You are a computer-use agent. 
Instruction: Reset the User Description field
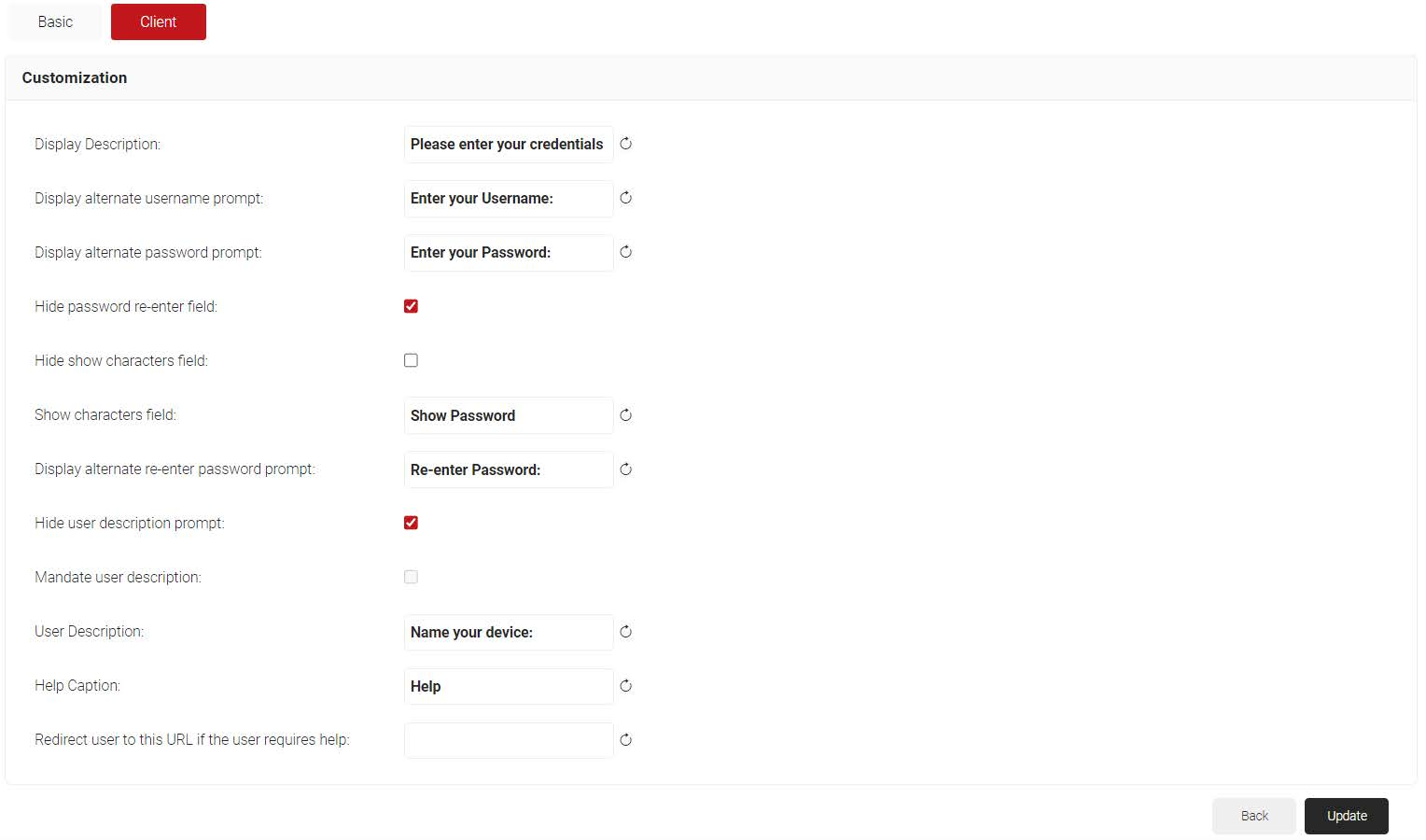[x=626, y=632]
